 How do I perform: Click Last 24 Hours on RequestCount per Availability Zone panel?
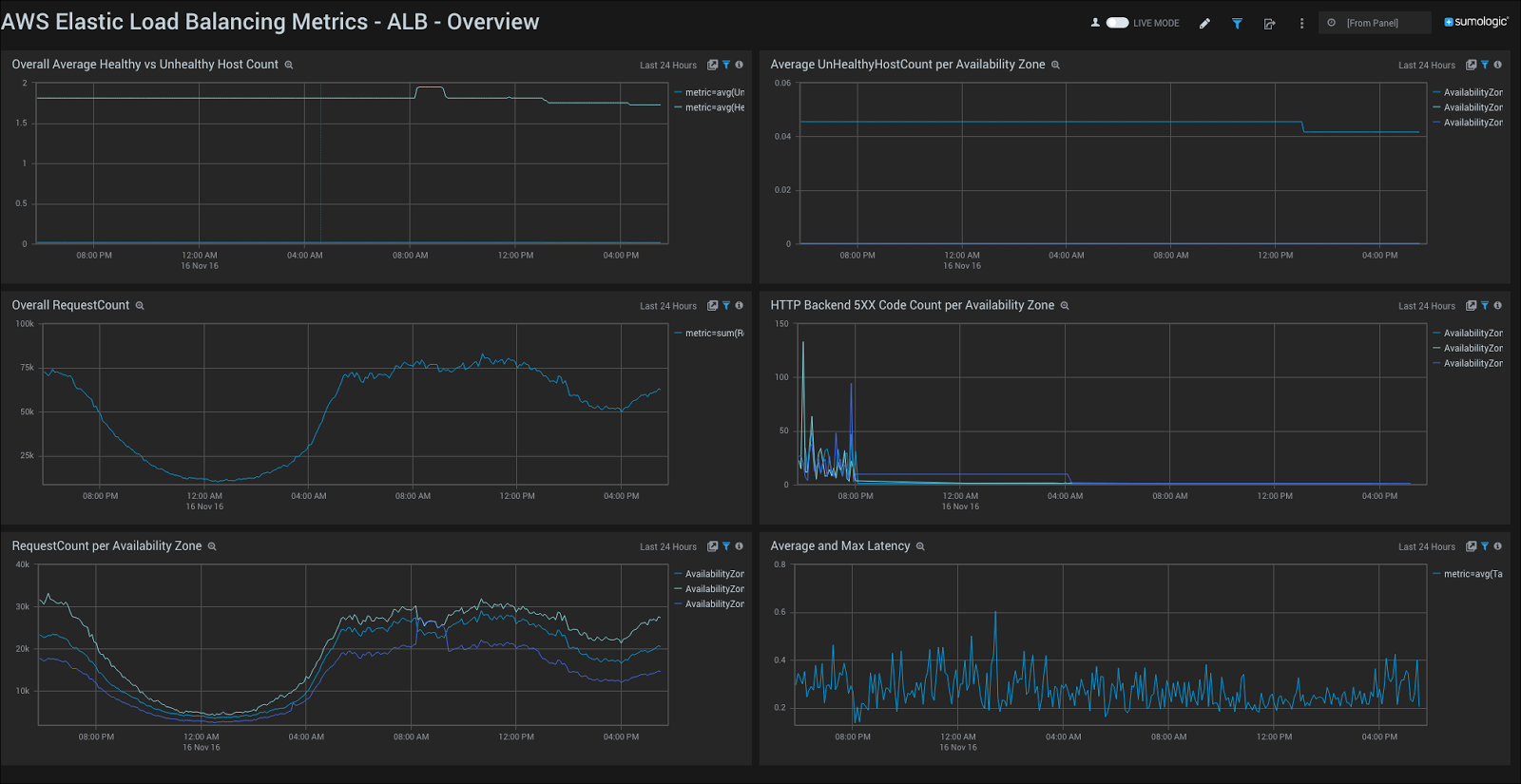[x=667, y=547]
